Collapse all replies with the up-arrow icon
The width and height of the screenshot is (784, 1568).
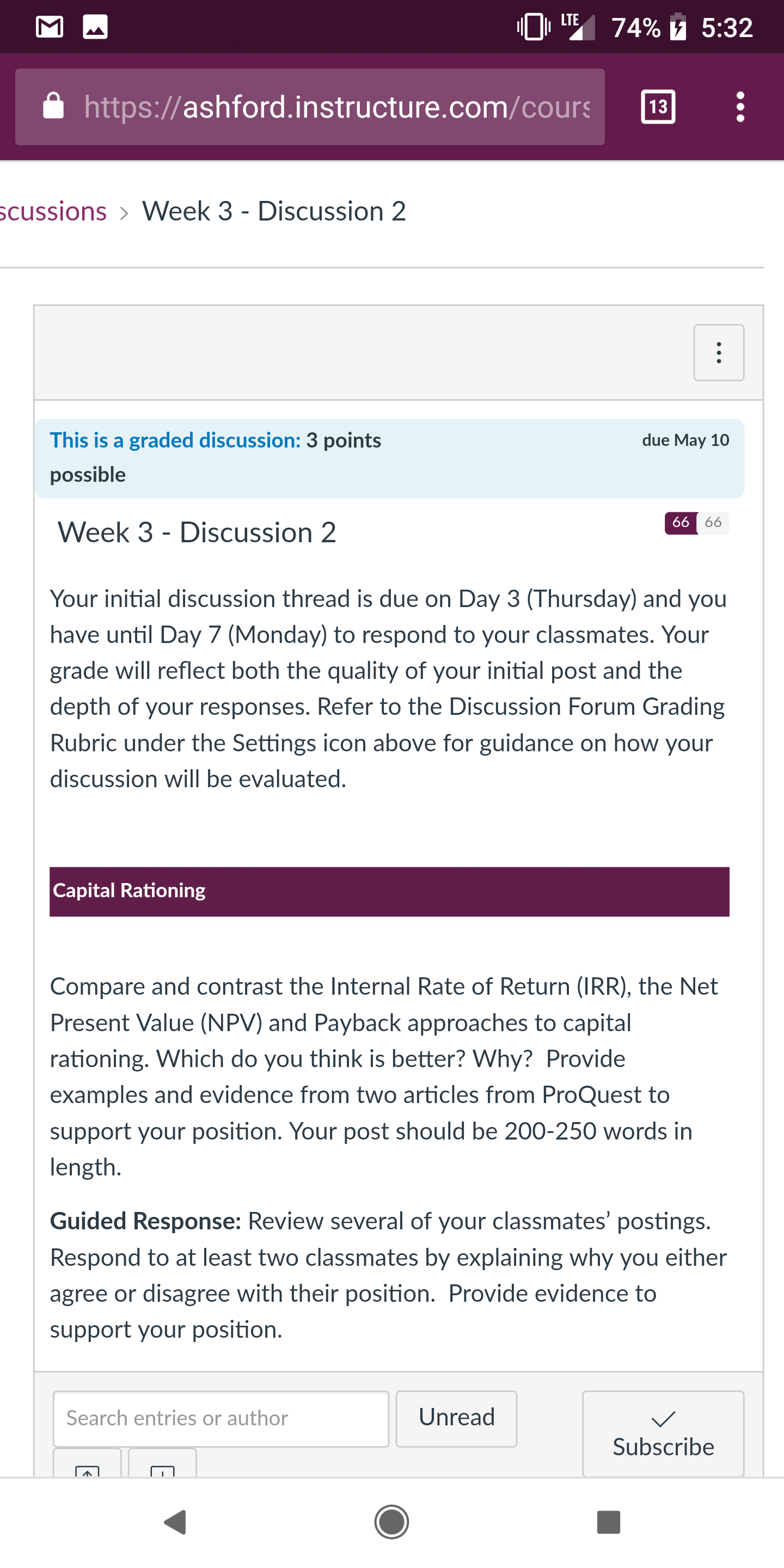(x=87, y=1463)
